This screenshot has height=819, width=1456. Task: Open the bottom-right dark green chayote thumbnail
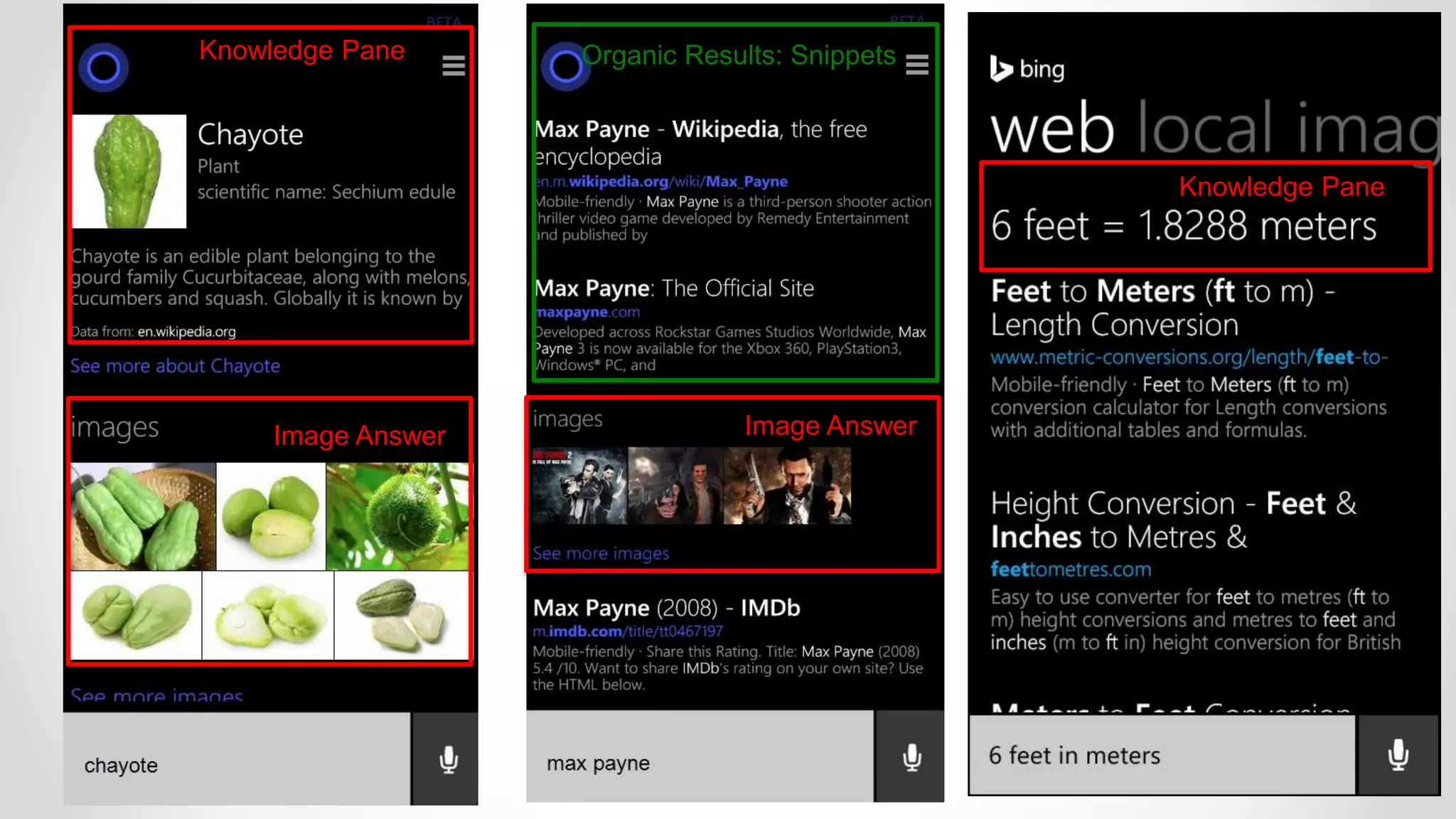pos(402,616)
